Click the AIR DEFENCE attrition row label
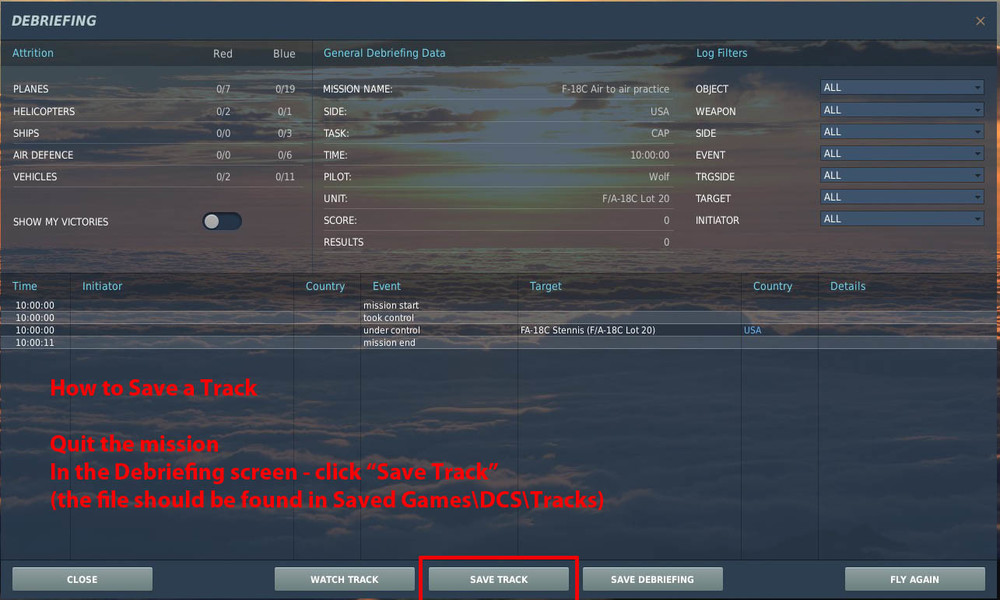 click(x=43, y=155)
